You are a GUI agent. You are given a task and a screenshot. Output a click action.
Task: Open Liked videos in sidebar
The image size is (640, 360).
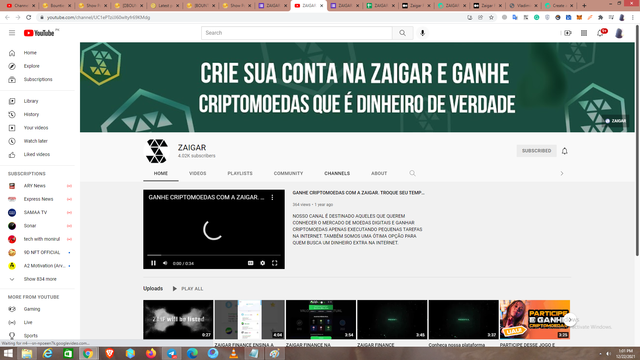click(38, 155)
